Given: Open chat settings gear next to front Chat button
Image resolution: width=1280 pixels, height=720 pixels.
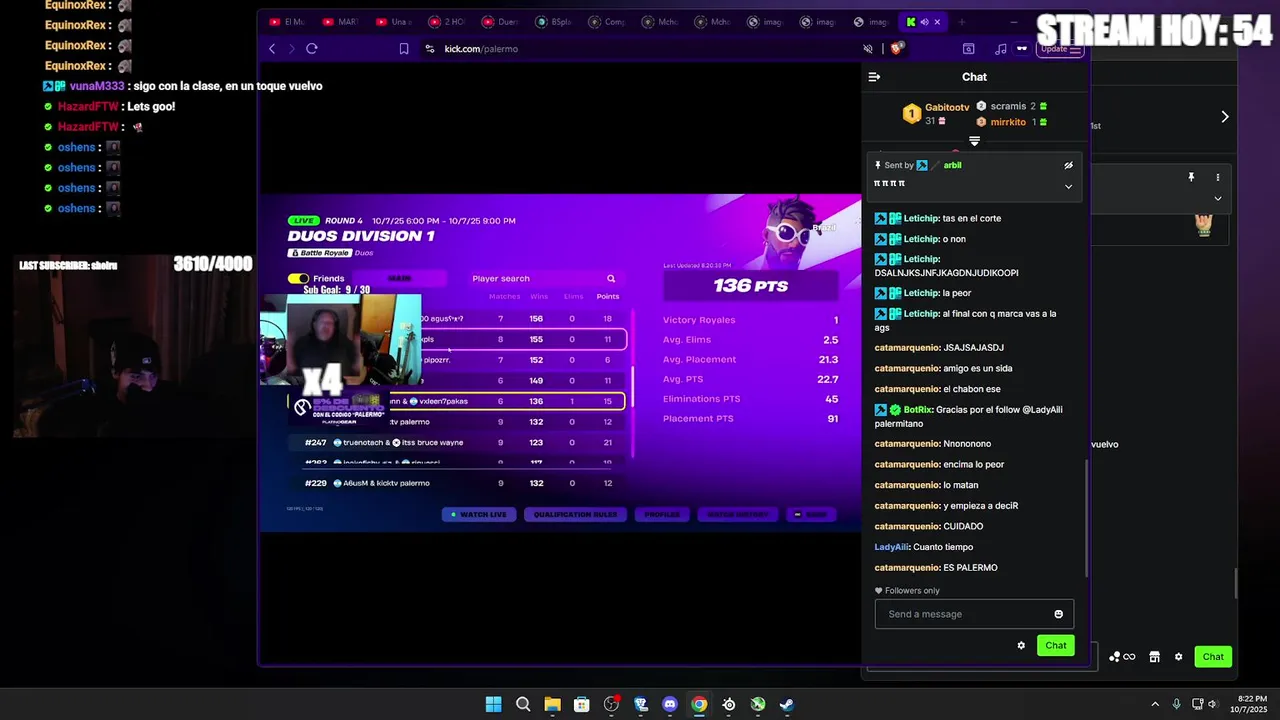Looking at the screenshot, I should (1021, 646).
